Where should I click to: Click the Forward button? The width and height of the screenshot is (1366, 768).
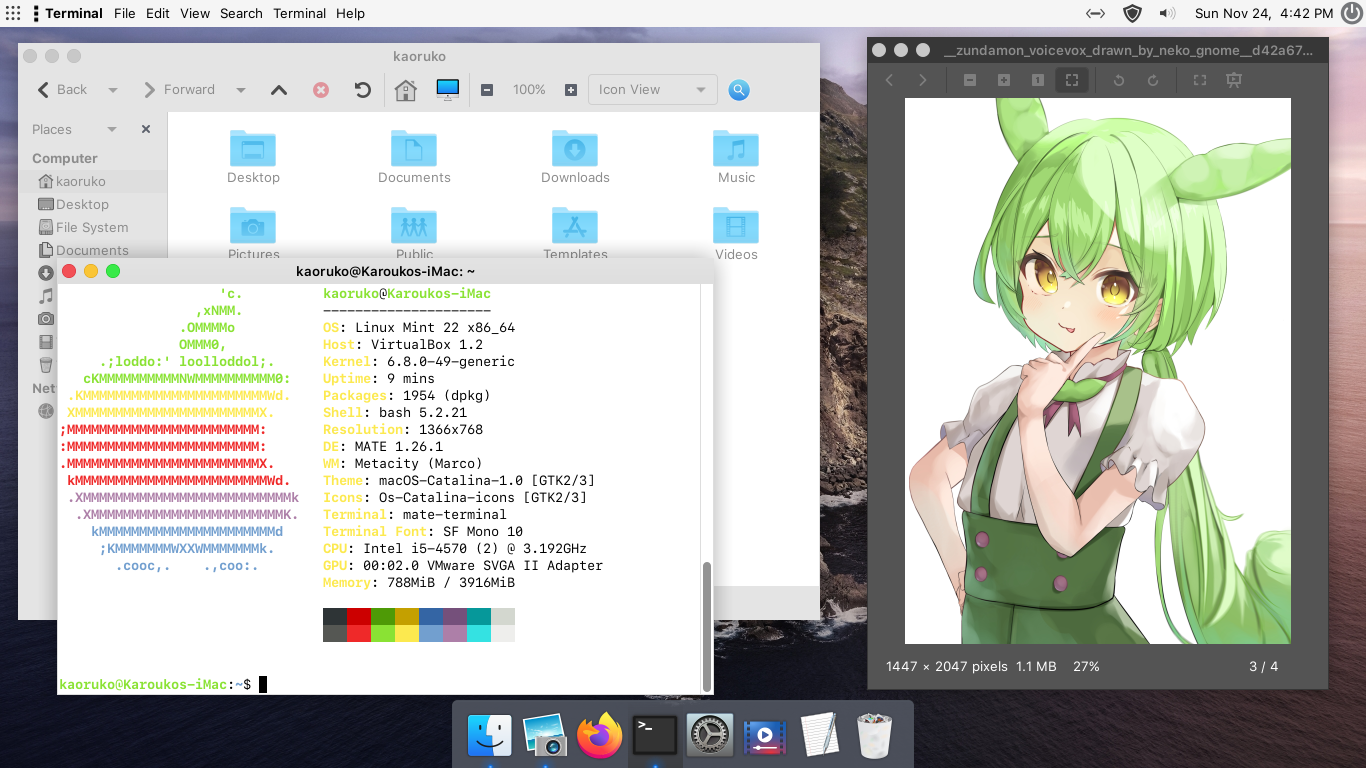179,90
